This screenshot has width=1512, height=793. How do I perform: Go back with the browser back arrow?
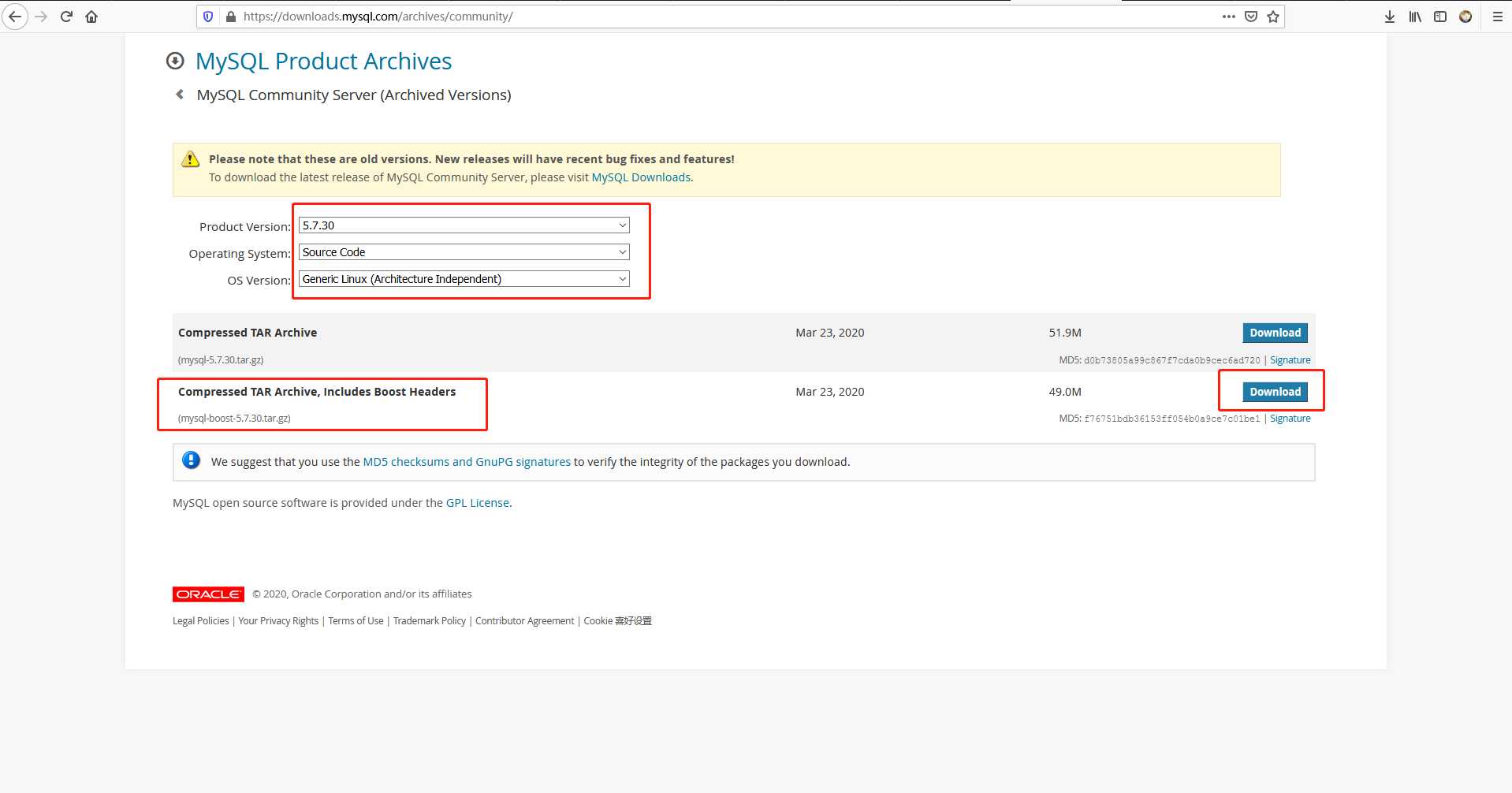[15, 17]
